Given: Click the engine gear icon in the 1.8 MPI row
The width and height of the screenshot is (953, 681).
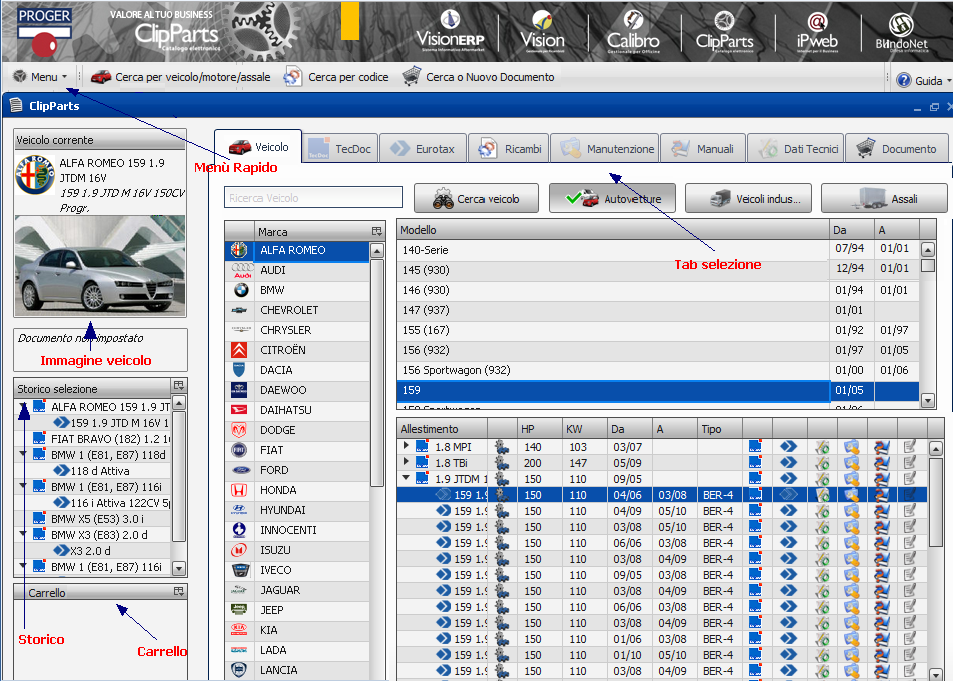Looking at the screenshot, I should [x=502, y=447].
